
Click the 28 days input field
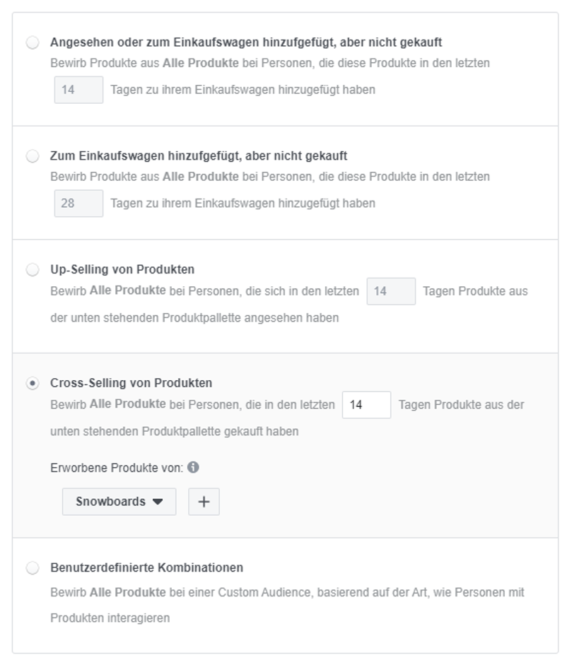pos(79,203)
